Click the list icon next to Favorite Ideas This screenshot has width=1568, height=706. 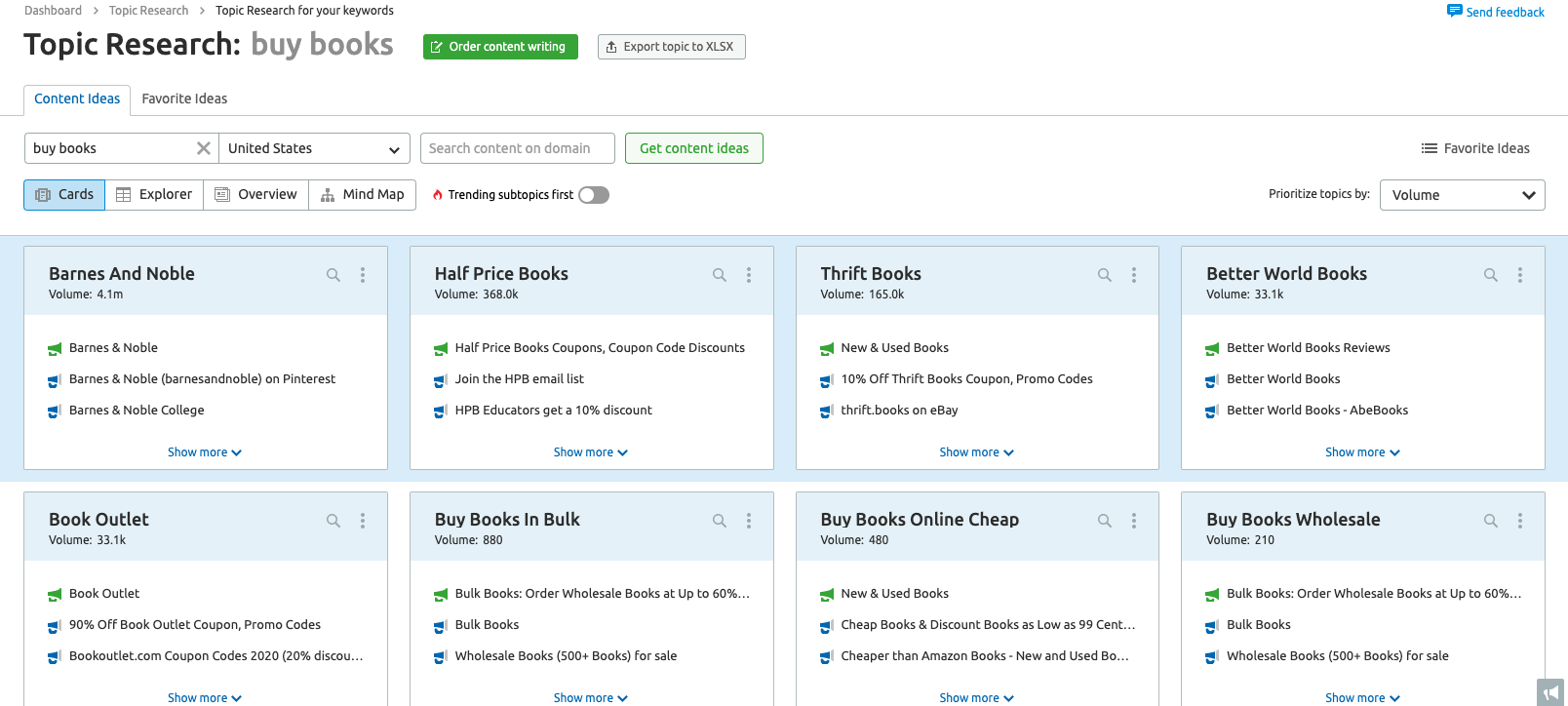point(1430,148)
